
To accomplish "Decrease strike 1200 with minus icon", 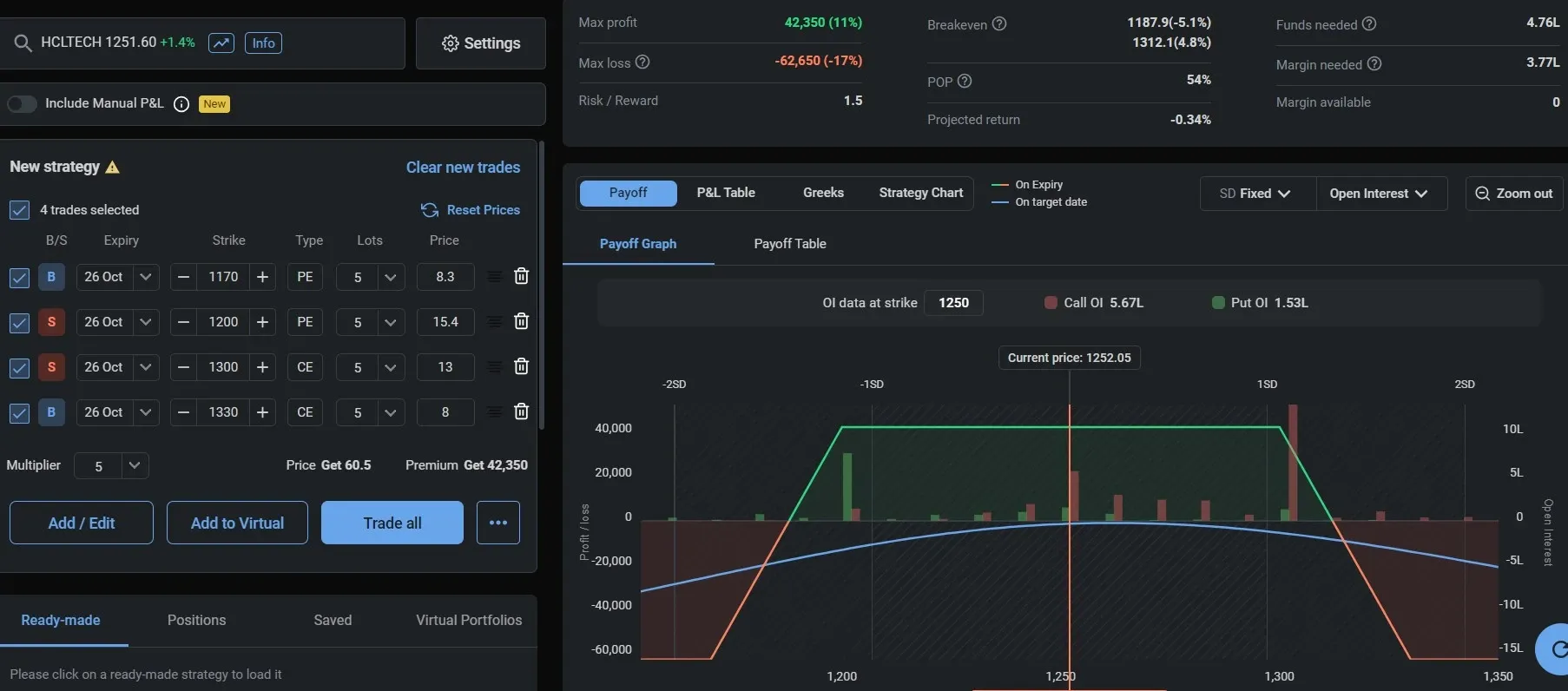I will click(183, 322).
